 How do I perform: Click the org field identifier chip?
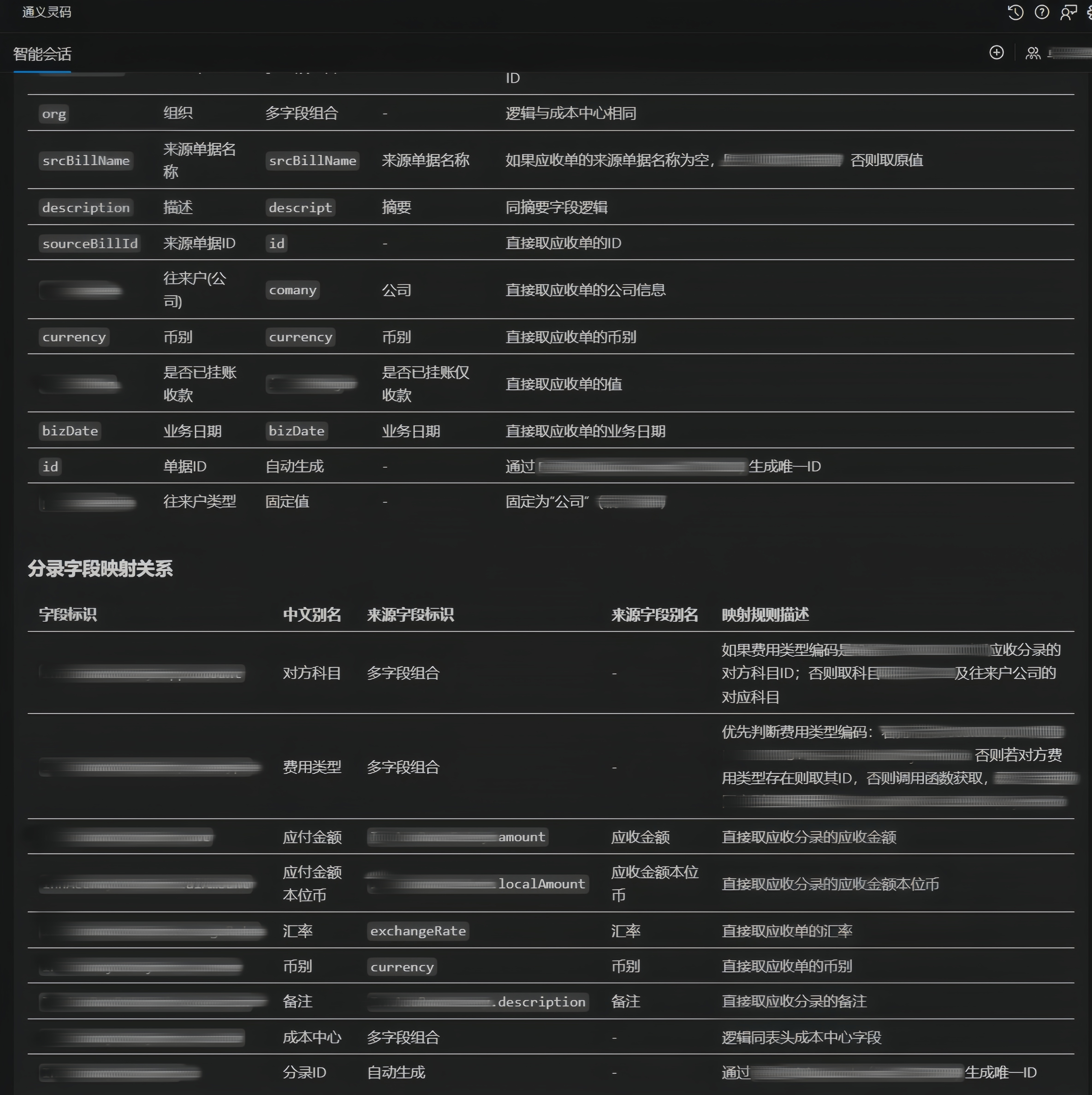tap(54, 114)
